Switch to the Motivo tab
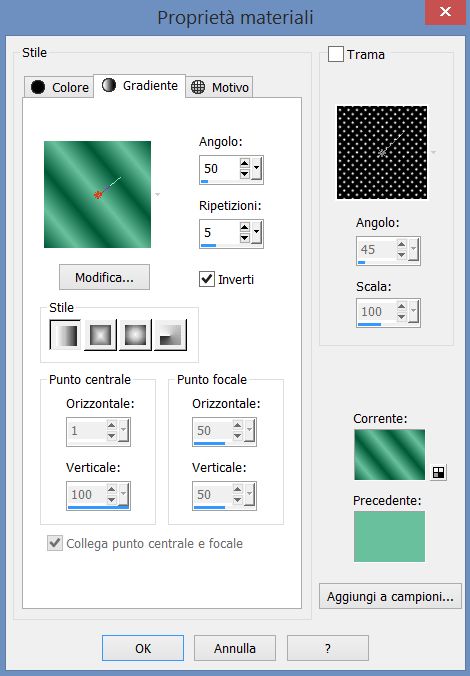 (x=219, y=87)
